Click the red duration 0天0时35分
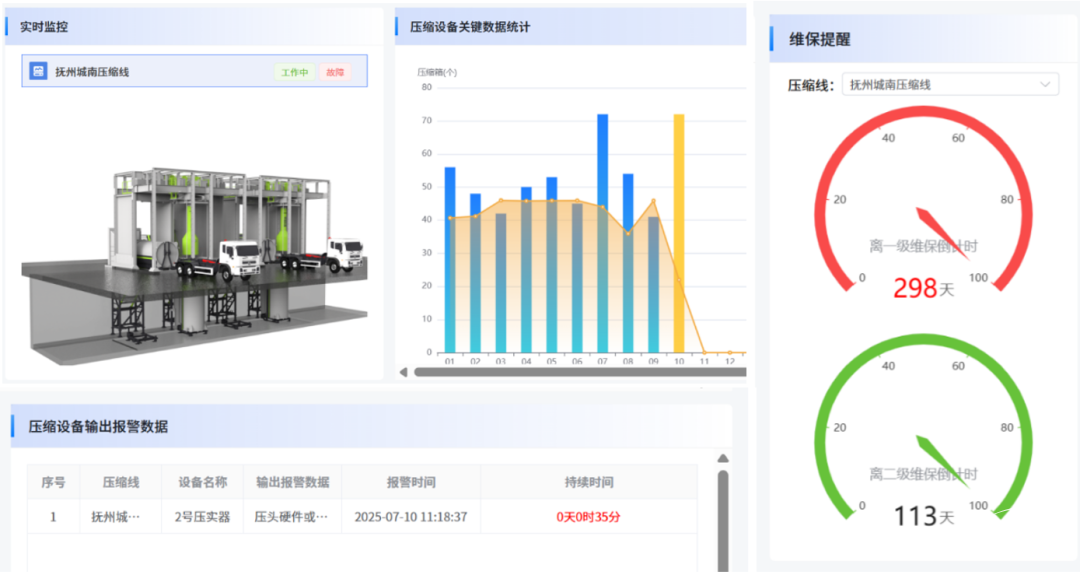This screenshot has width=1080, height=575. click(588, 518)
